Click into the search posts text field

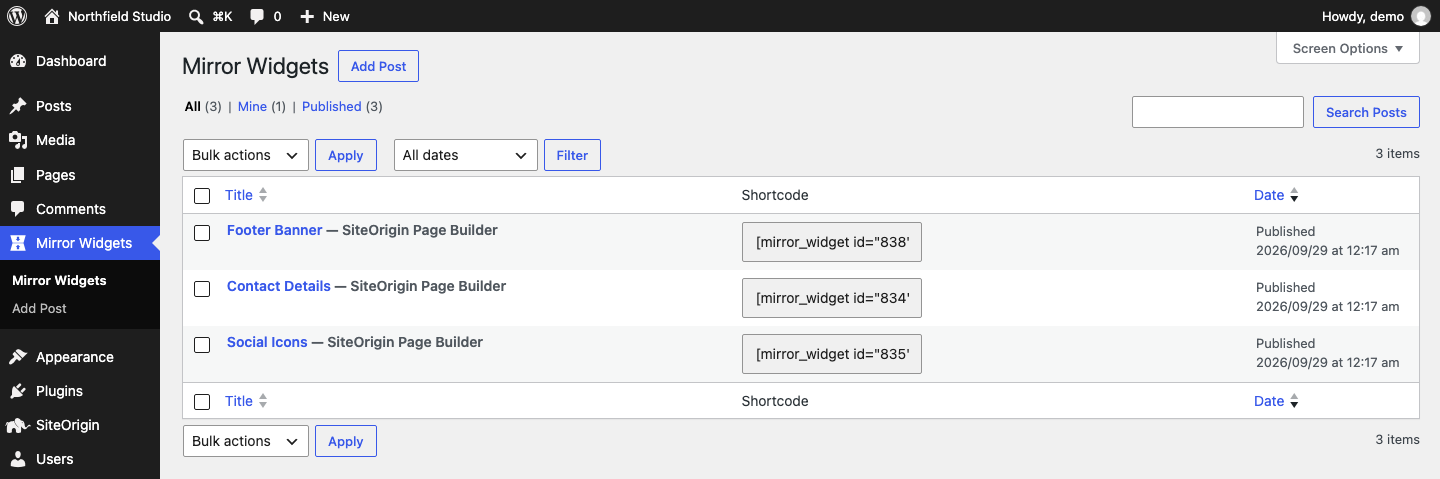pyautogui.click(x=1218, y=112)
